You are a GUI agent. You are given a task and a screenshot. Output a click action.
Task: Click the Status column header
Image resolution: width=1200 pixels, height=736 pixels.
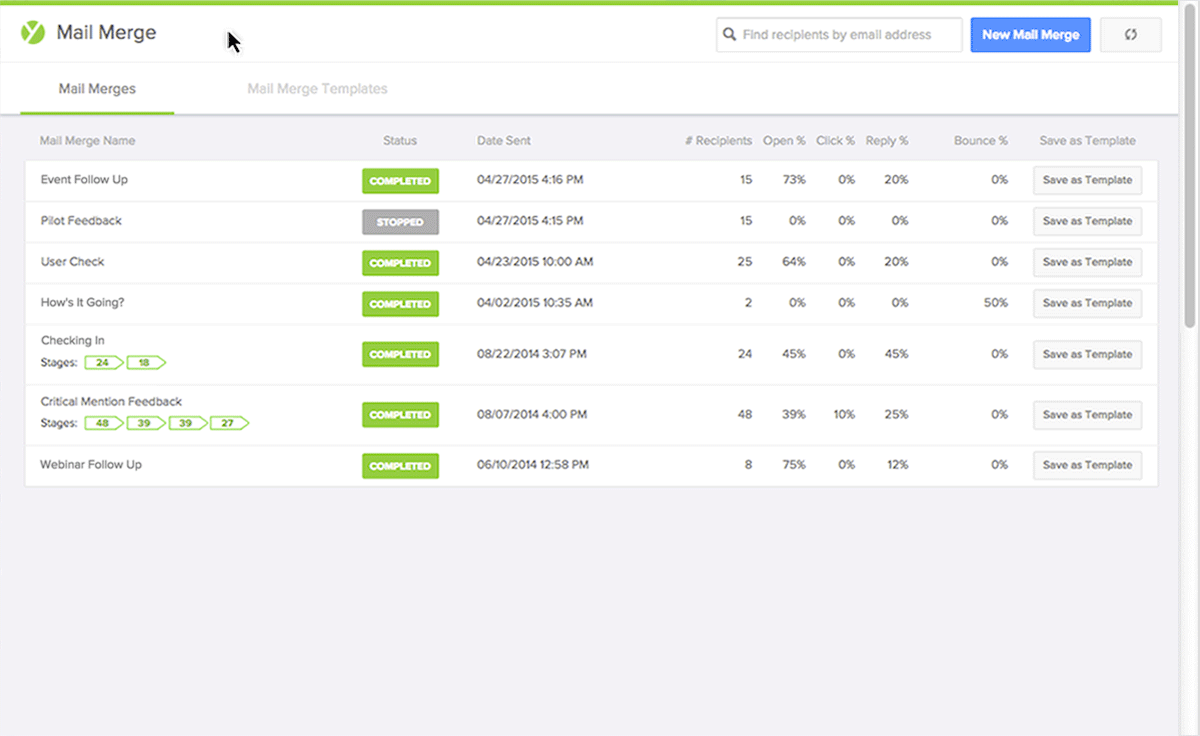tap(400, 141)
